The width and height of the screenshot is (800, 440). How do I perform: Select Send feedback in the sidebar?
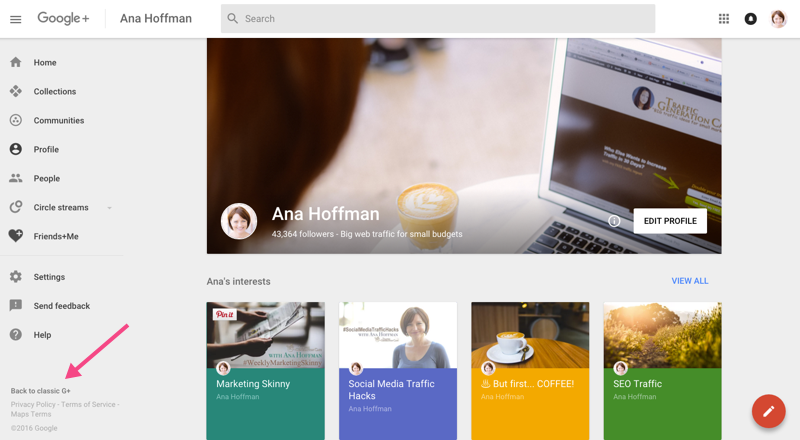(x=62, y=306)
